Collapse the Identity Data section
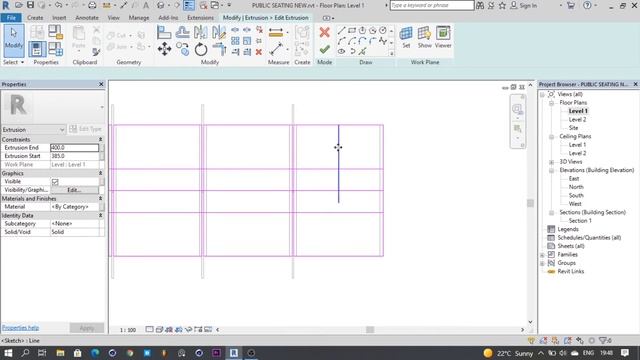640x360 pixels. click(100, 216)
